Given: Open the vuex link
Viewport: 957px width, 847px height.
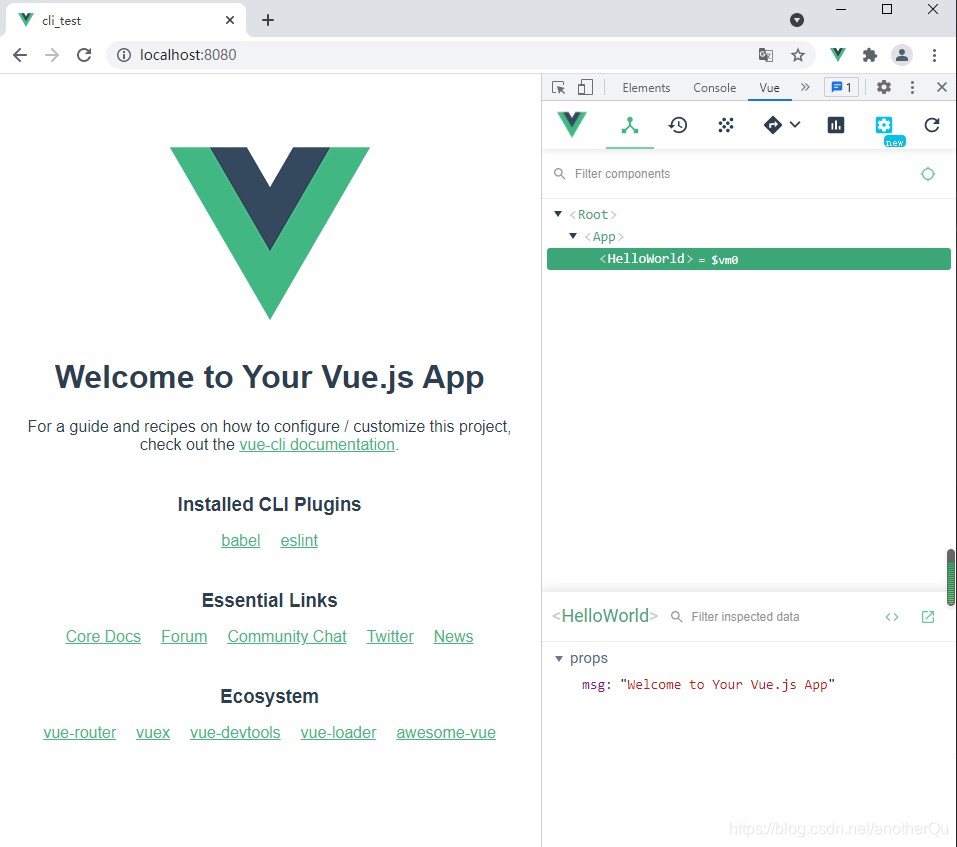Looking at the screenshot, I should pos(153,732).
